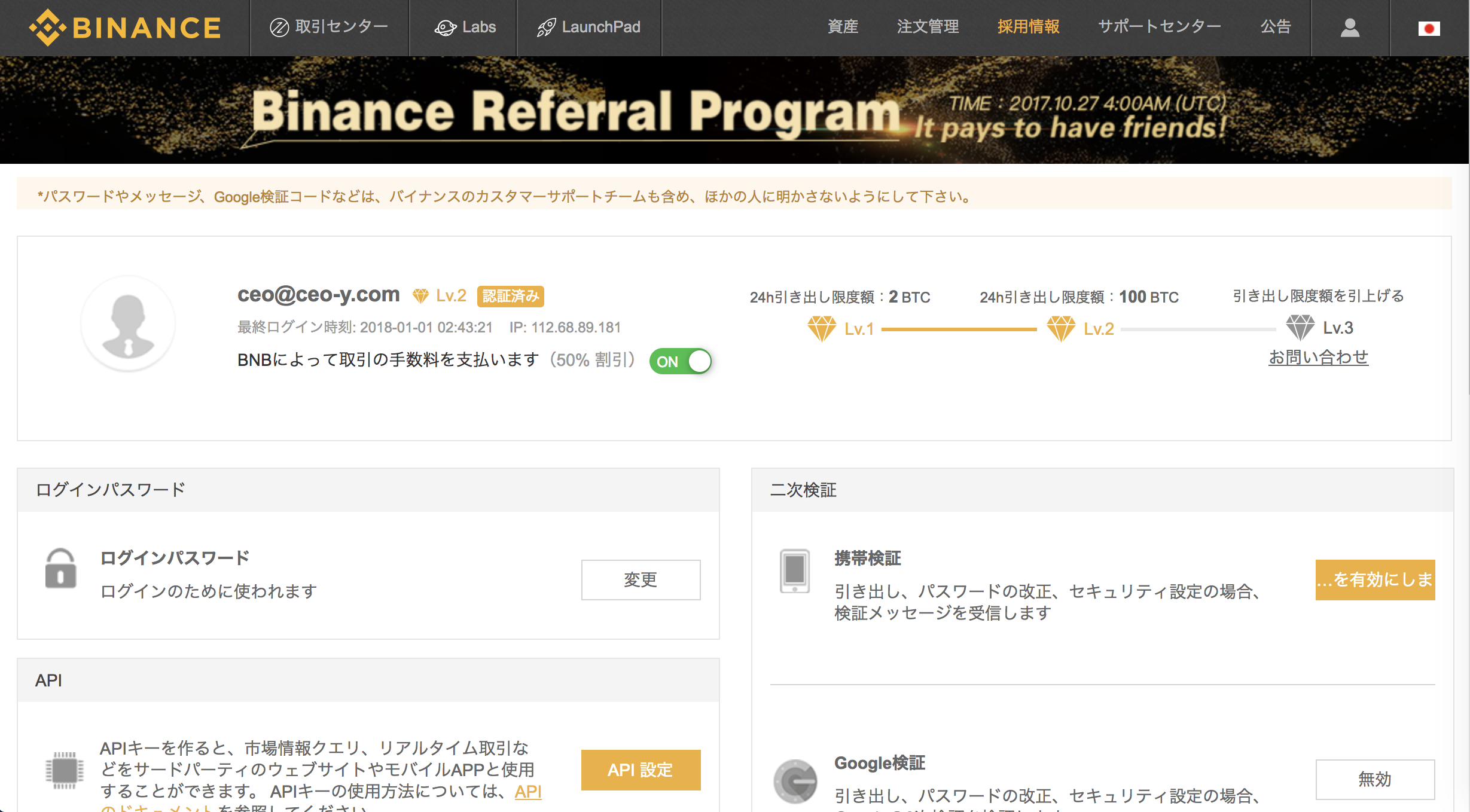Click the gold diamond beside Lv.2 near email
This screenshot has width=1470, height=812.
pos(420,296)
